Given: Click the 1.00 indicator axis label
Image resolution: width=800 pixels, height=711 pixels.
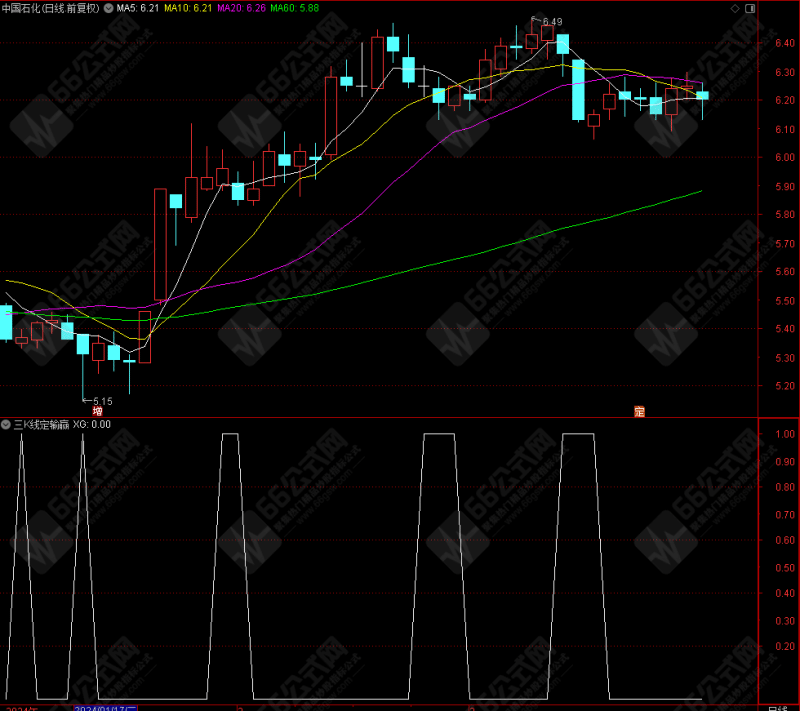Looking at the screenshot, I should (x=785, y=434).
